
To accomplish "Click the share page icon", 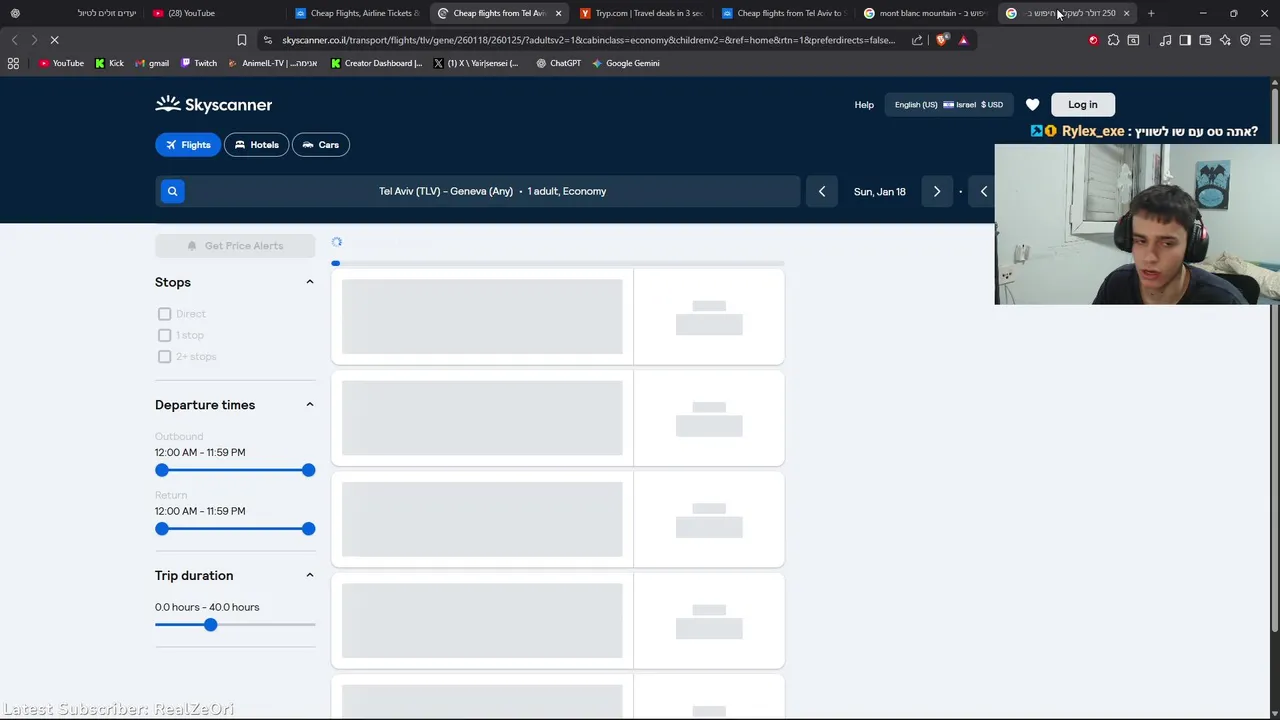I will (917, 40).
